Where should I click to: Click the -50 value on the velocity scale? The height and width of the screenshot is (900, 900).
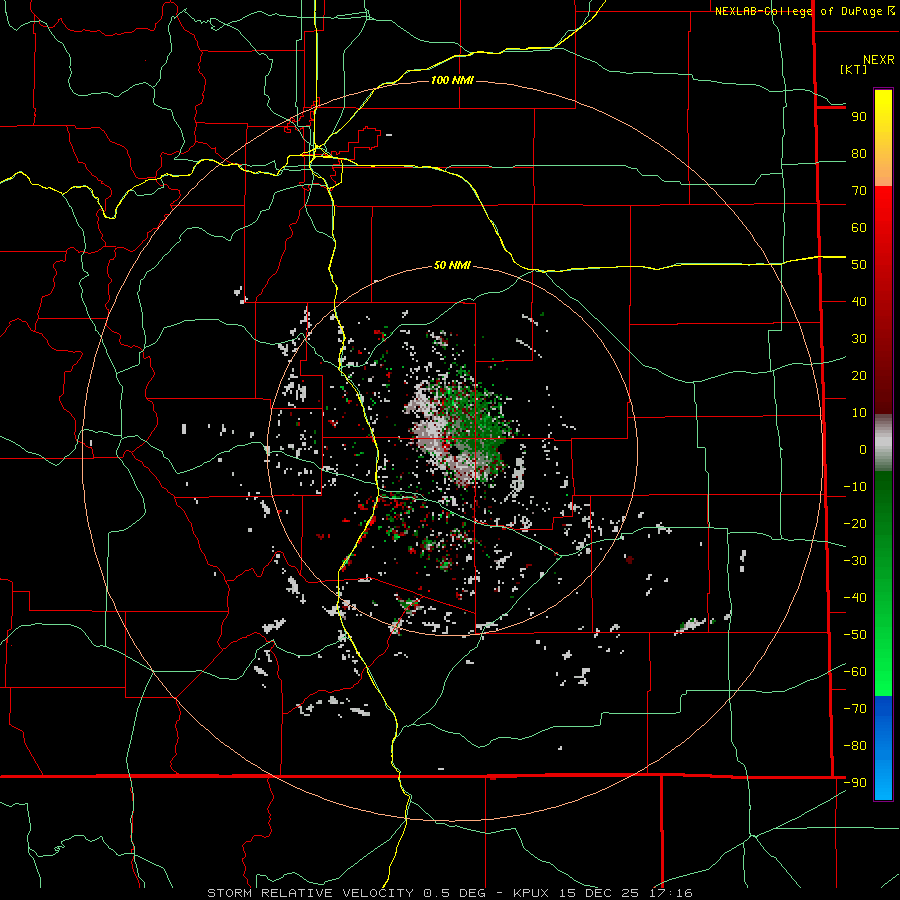tap(855, 635)
